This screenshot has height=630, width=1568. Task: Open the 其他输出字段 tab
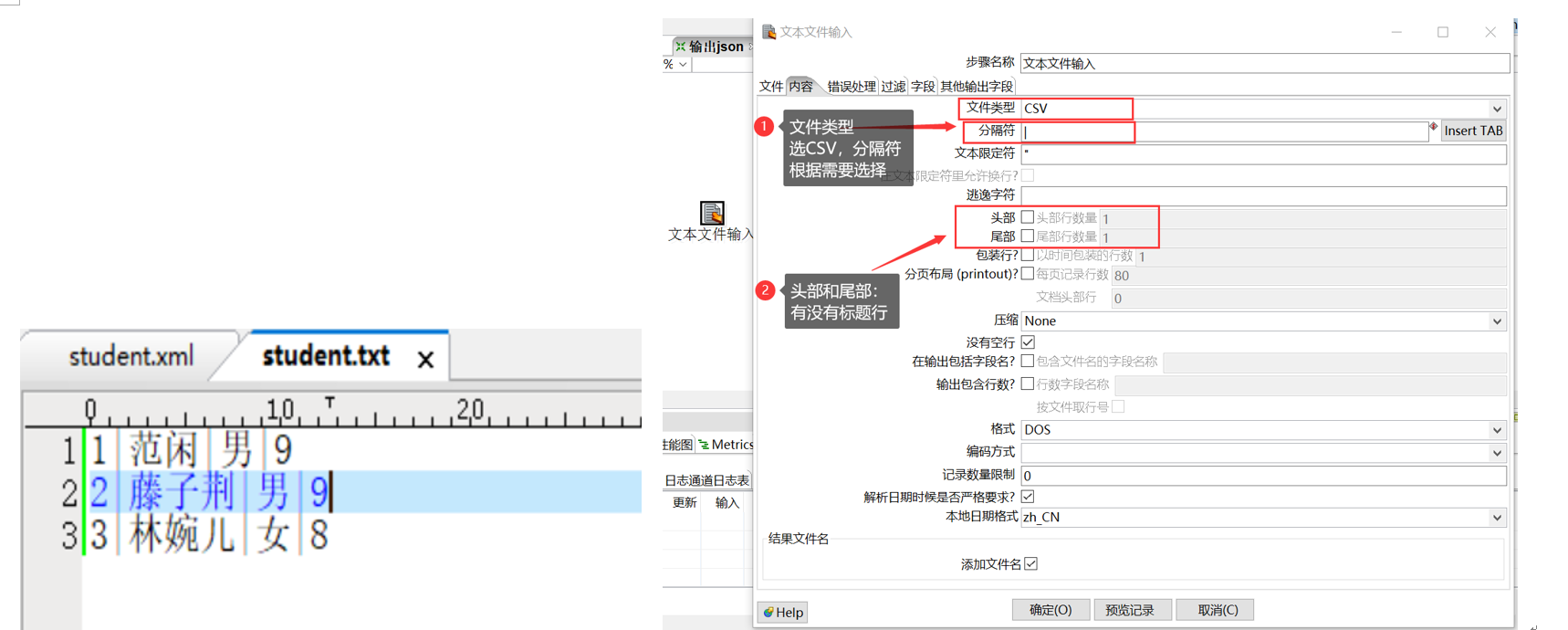(x=977, y=87)
